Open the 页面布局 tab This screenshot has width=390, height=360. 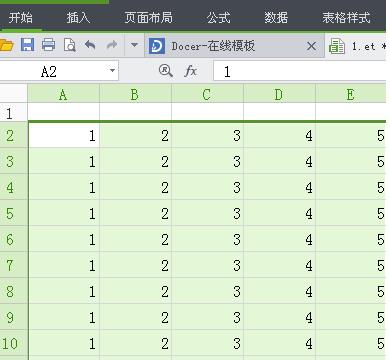click(149, 17)
